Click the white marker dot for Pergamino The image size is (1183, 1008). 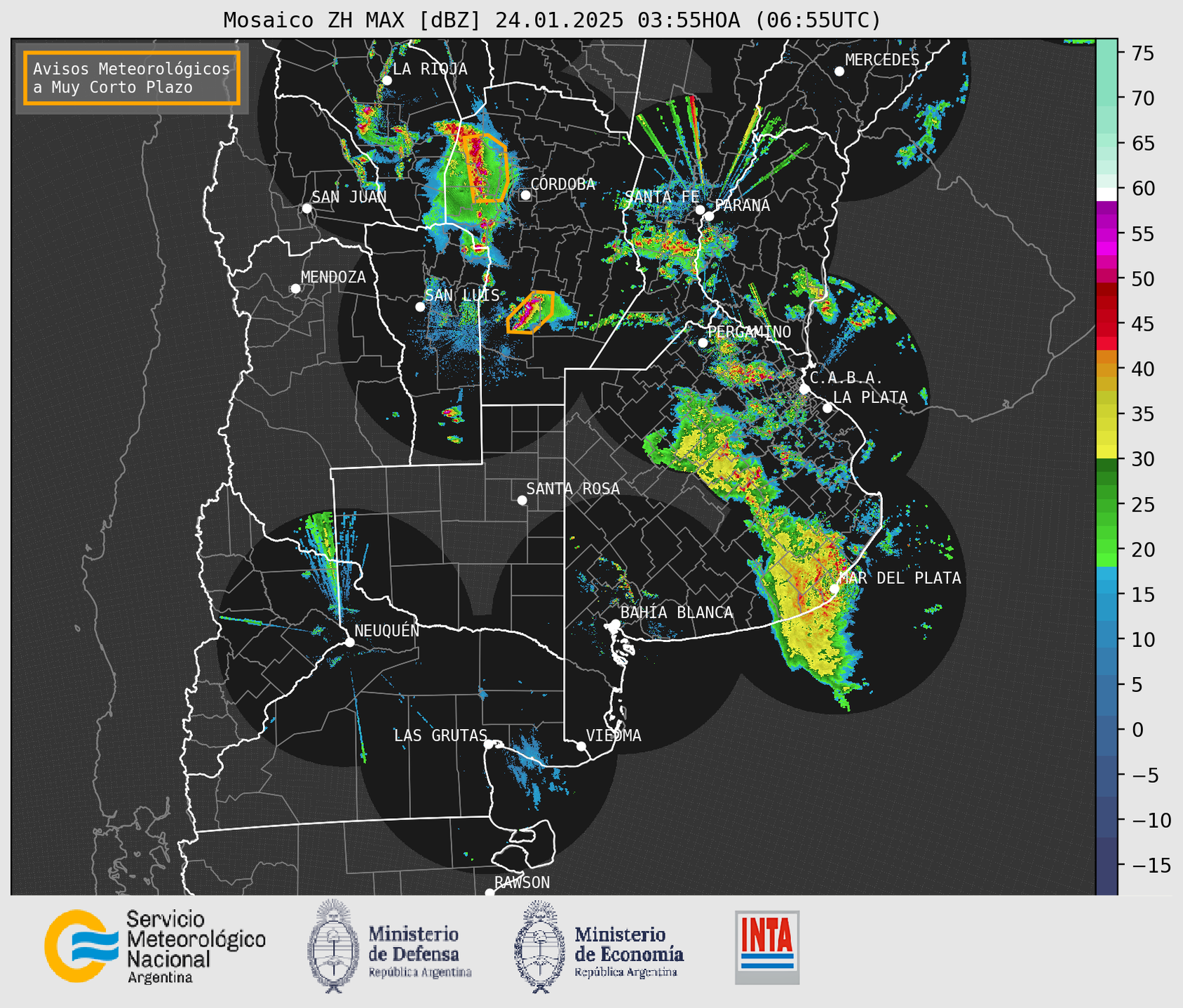tap(703, 343)
